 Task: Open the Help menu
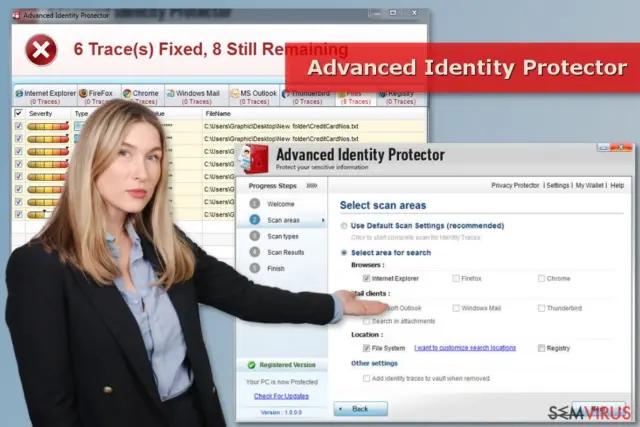[617, 185]
